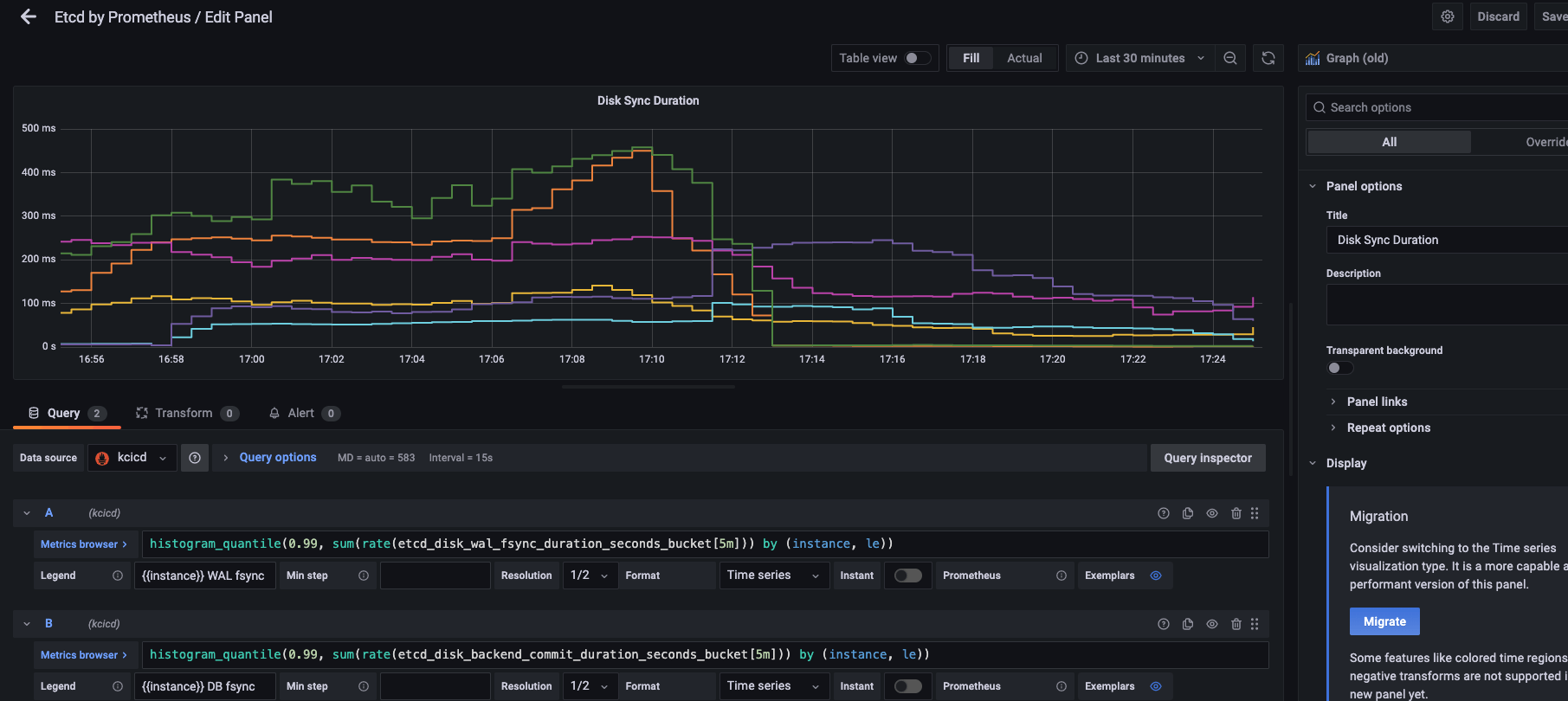Open the Alert tab
Image resolution: width=1568 pixels, height=701 pixels.
(300, 414)
